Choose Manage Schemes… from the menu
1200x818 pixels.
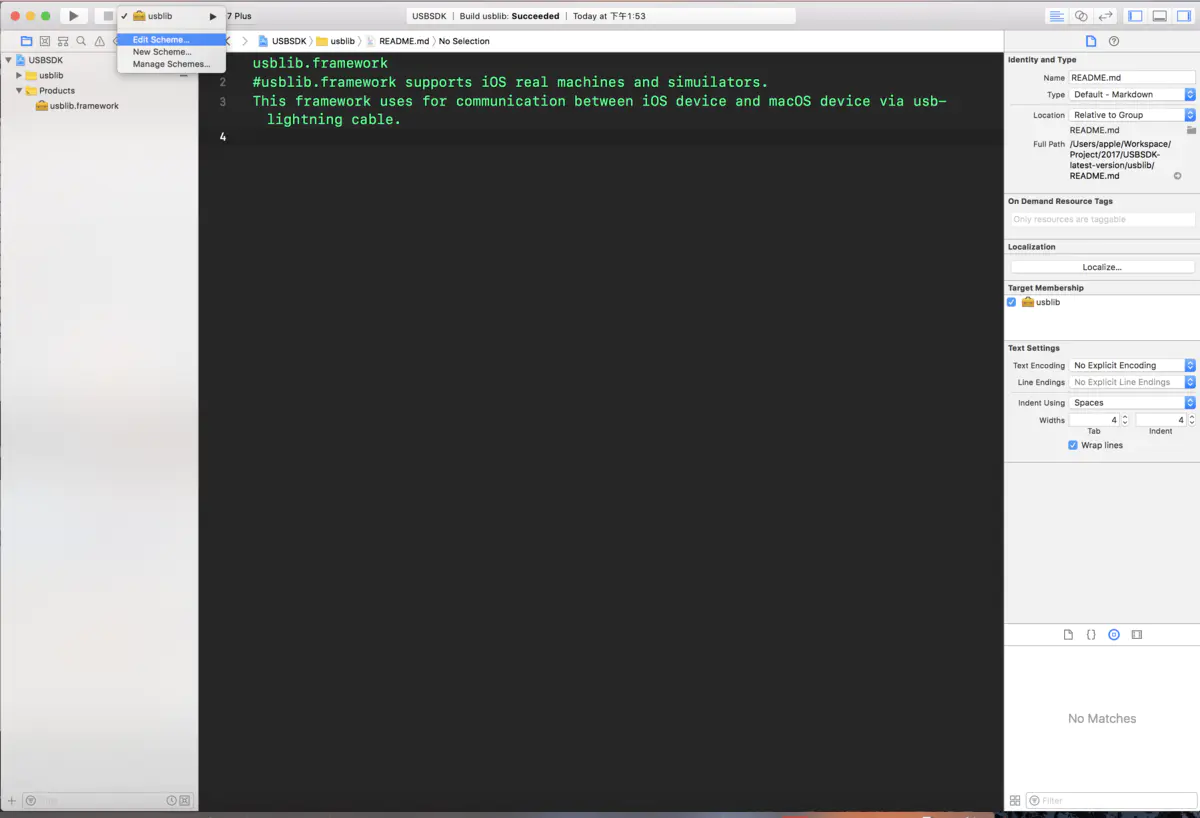click(171, 64)
